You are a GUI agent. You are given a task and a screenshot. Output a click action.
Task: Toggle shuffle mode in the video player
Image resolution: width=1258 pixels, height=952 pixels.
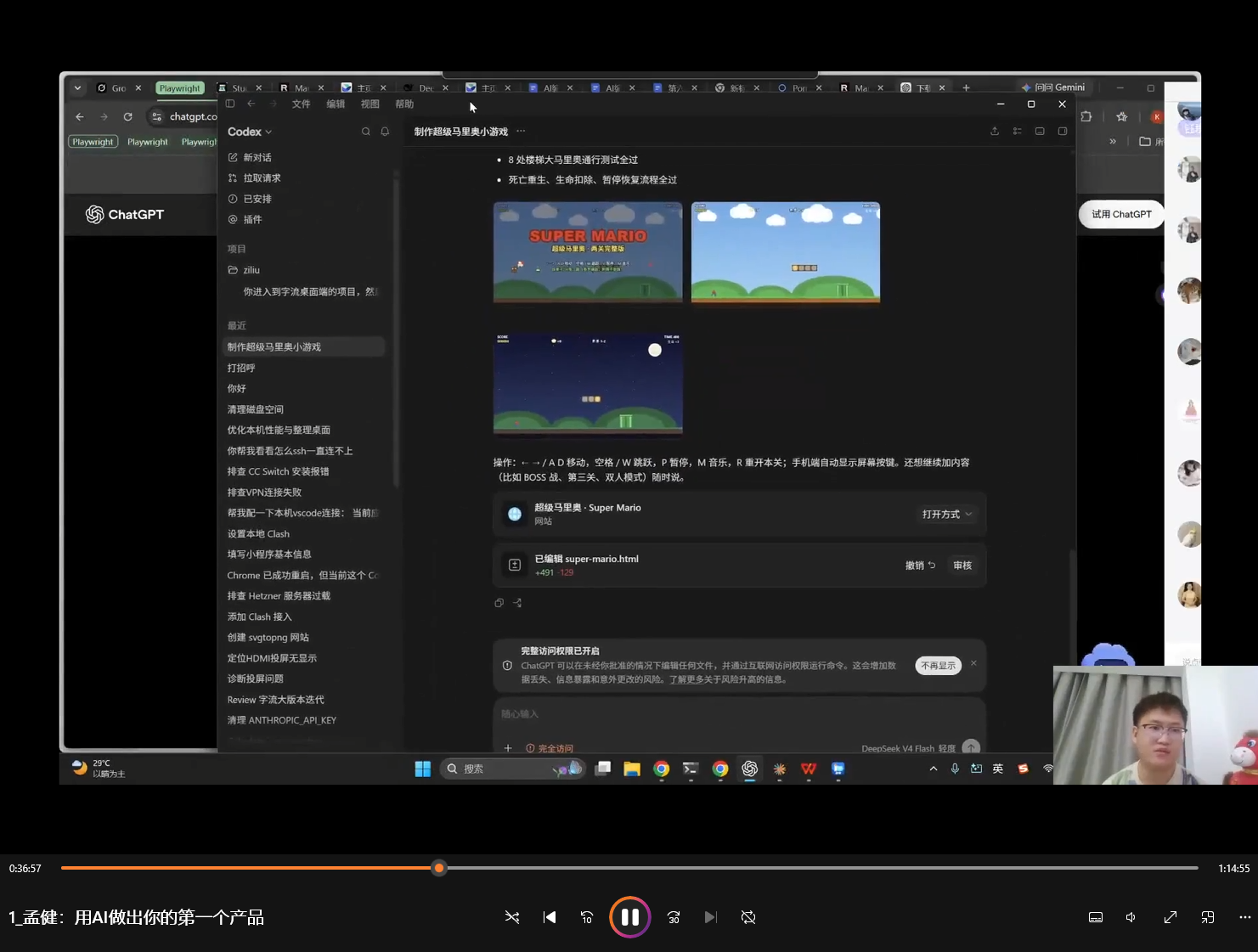[512, 917]
